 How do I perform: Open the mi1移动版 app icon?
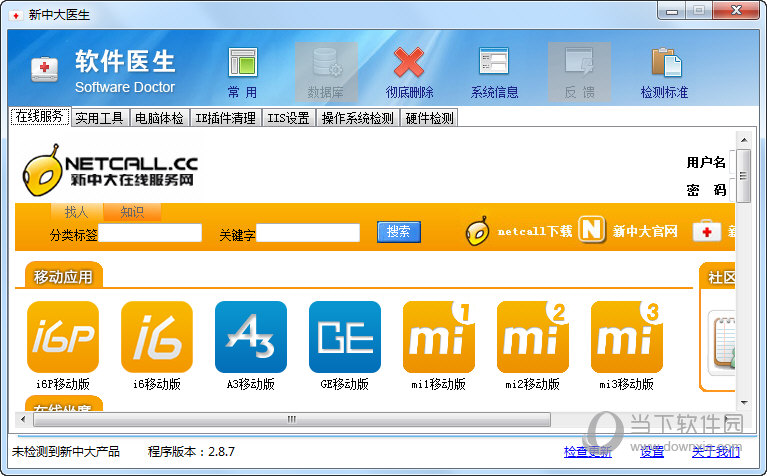(x=439, y=337)
